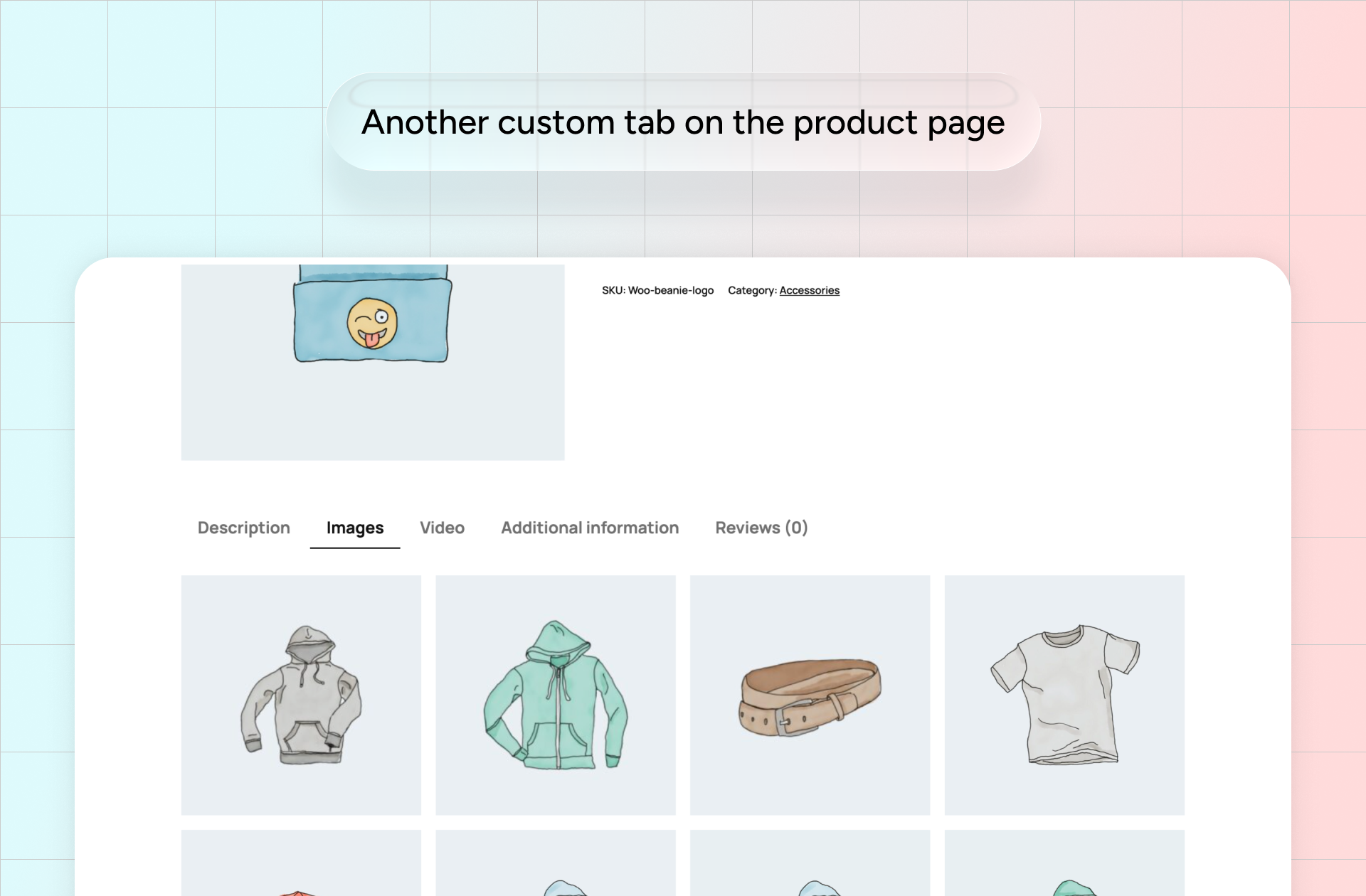1366x896 pixels.
Task: Click the main winking-emoji beanie product photo
Action: tap(372, 361)
